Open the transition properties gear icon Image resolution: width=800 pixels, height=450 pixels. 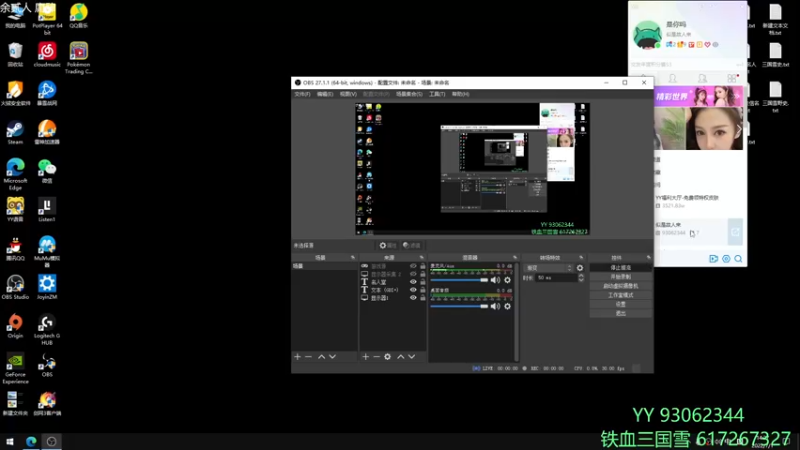(580, 268)
